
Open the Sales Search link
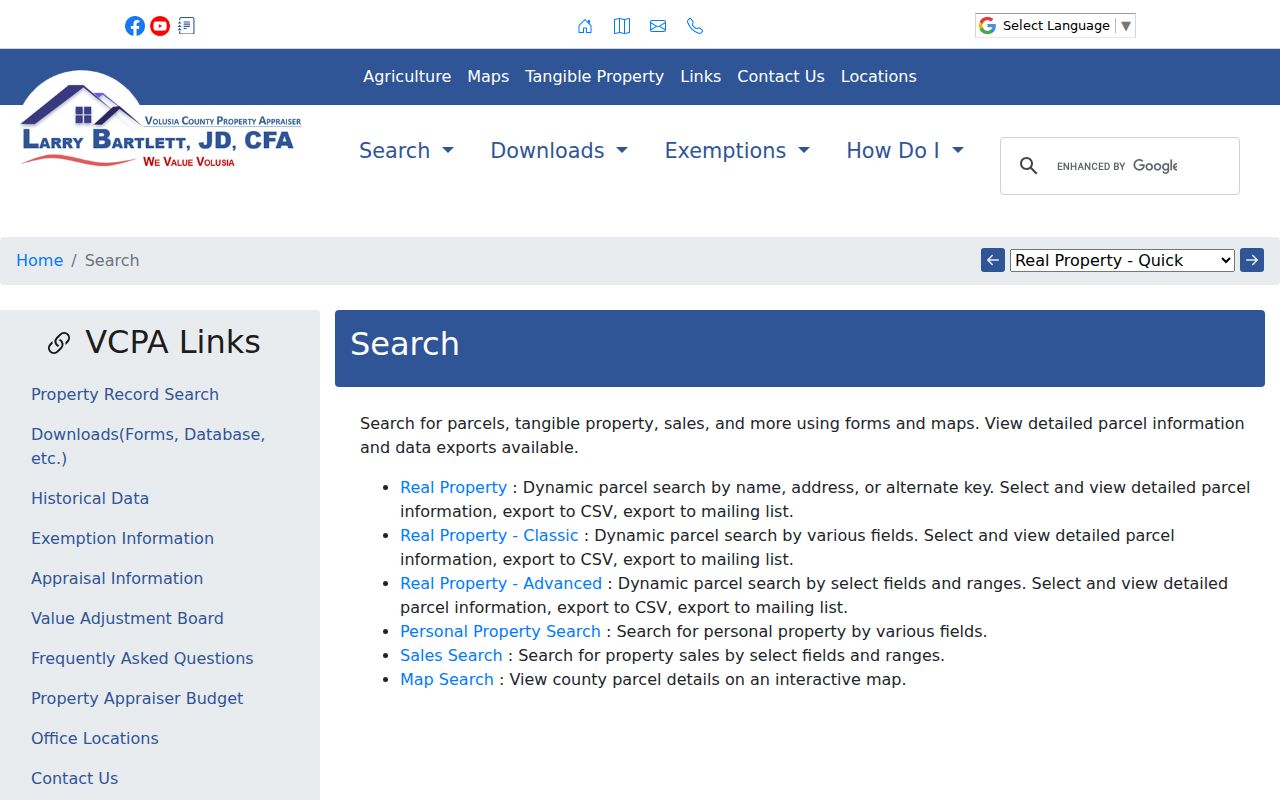click(451, 655)
